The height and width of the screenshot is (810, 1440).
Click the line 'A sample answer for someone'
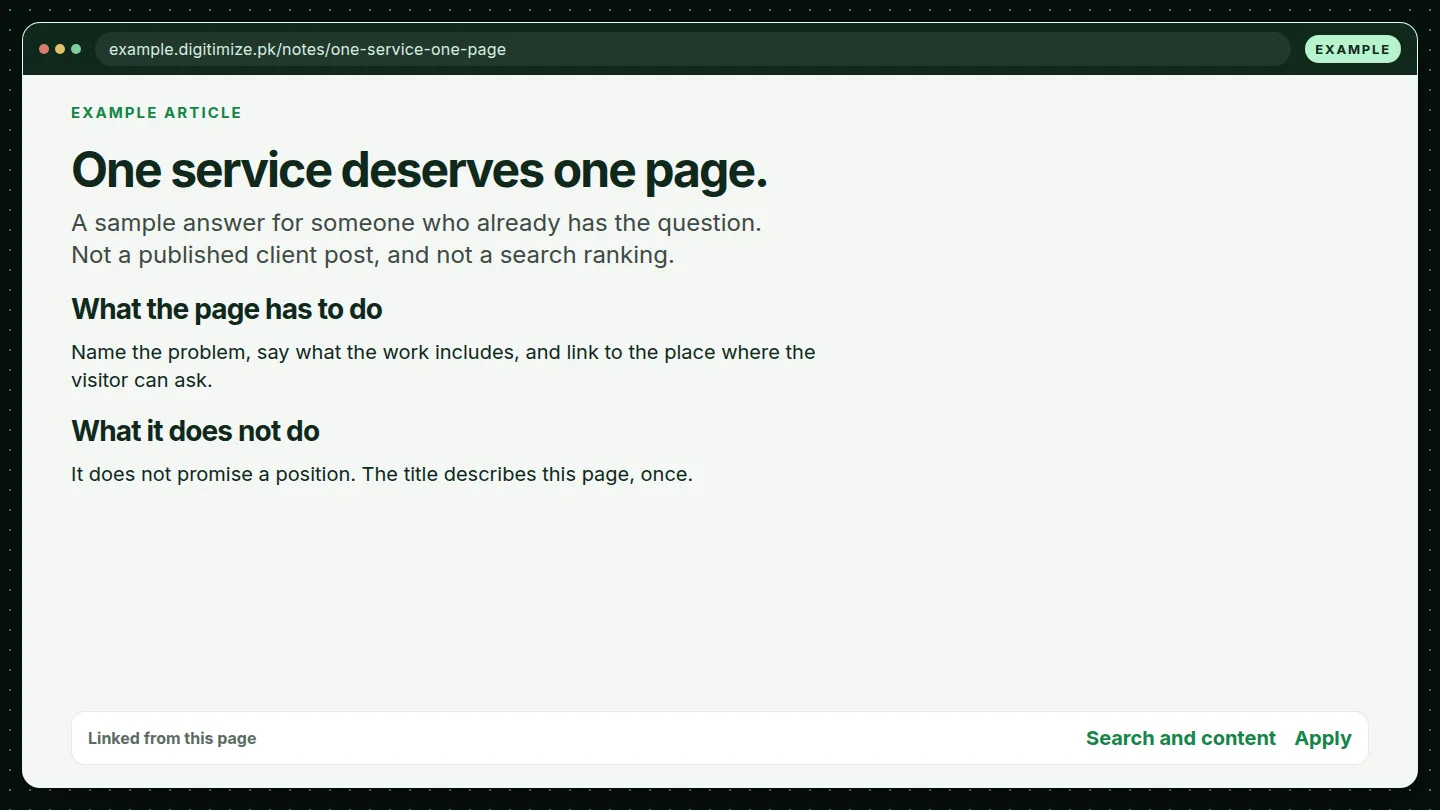[416, 223]
